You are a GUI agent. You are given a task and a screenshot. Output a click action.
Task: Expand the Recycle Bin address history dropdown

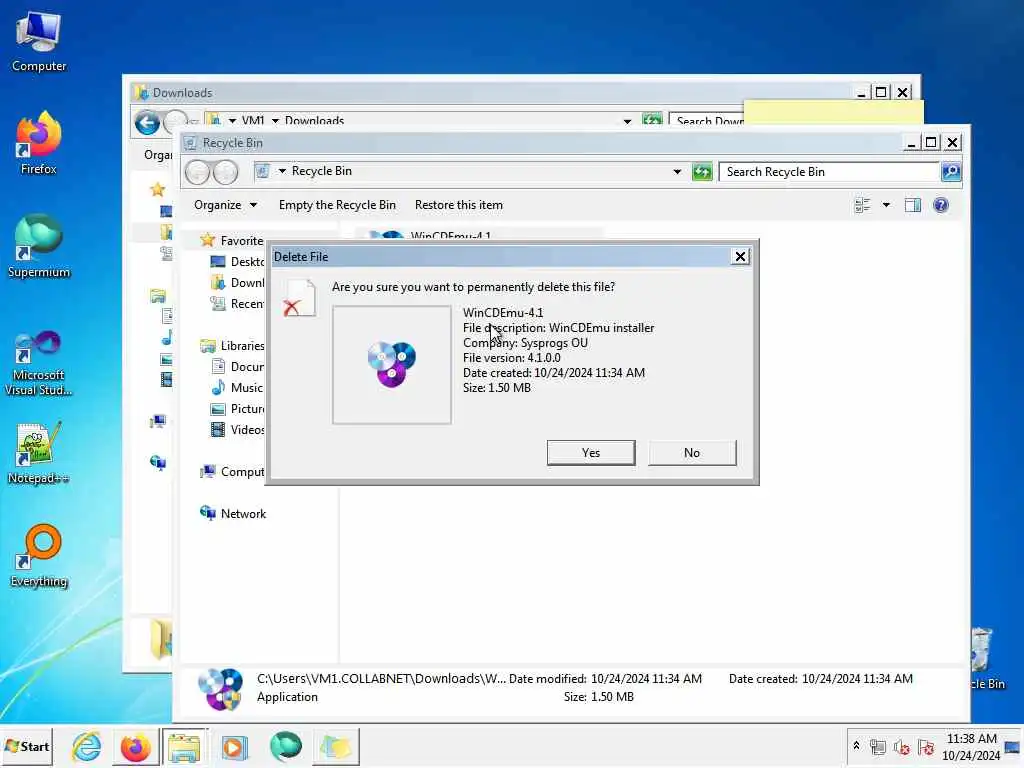click(x=677, y=172)
